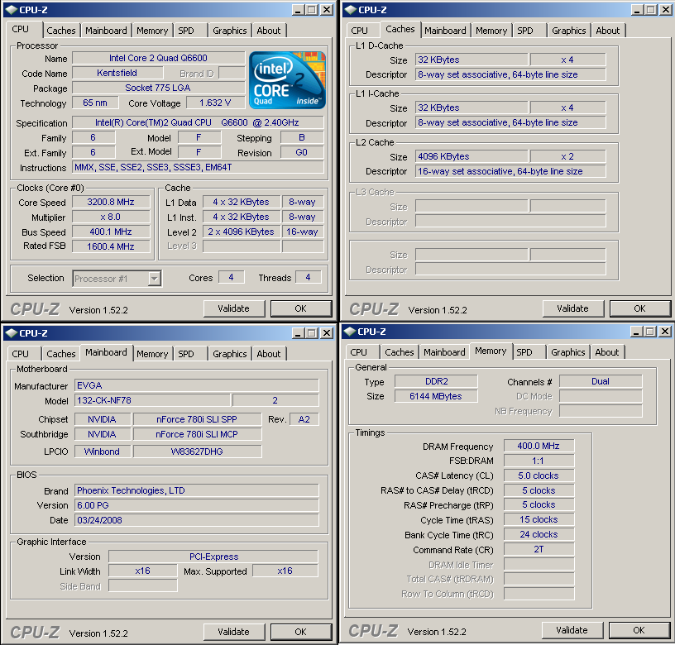Click OK in the Caches tab window
675x645 pixels.
[x=640, y=309]
